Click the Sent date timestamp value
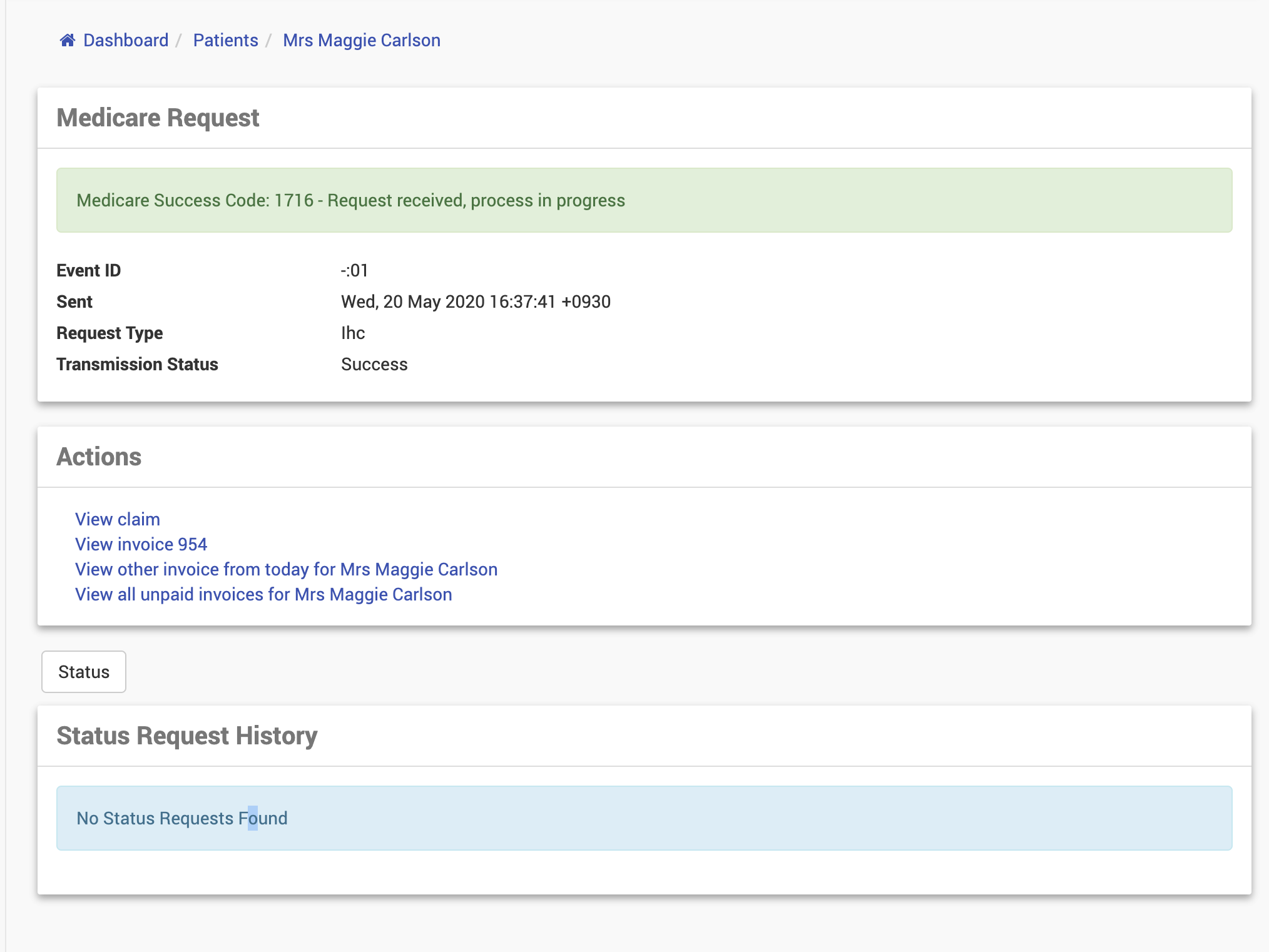The width and height of the screenshot is (1269, 952). point(476,301)
